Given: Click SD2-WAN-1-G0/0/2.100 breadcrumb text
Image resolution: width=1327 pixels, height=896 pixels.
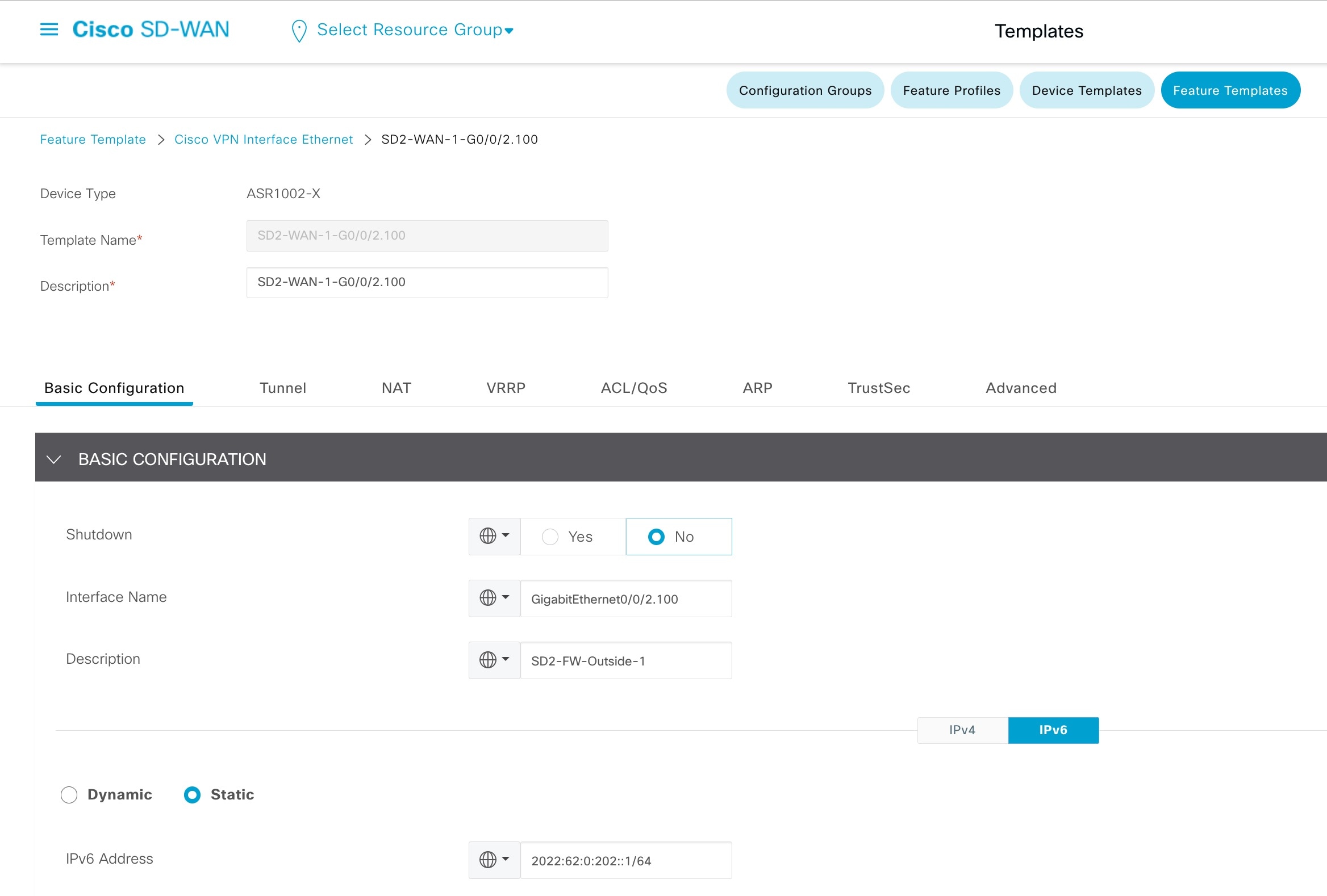Looking at the screenshot, I should [460, 139].
